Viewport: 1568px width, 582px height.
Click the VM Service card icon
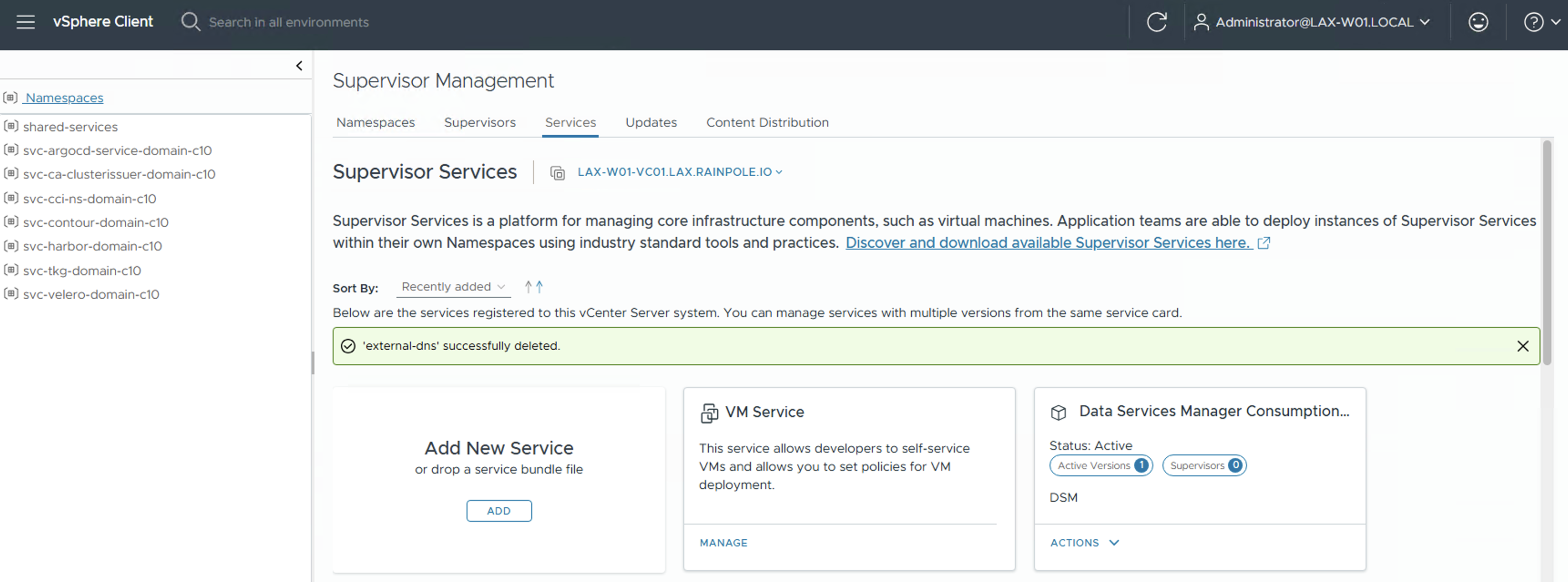coord(708,413)
